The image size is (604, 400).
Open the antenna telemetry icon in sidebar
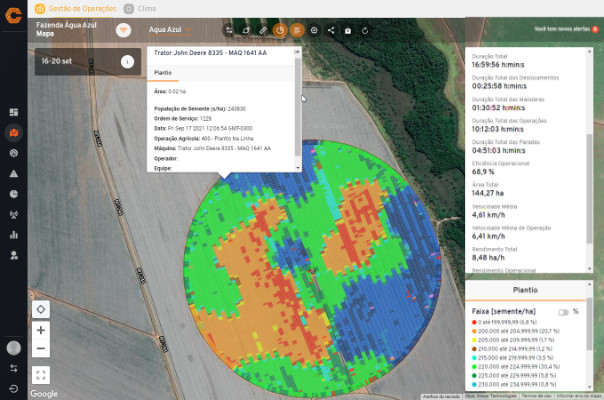pos(14,215)
